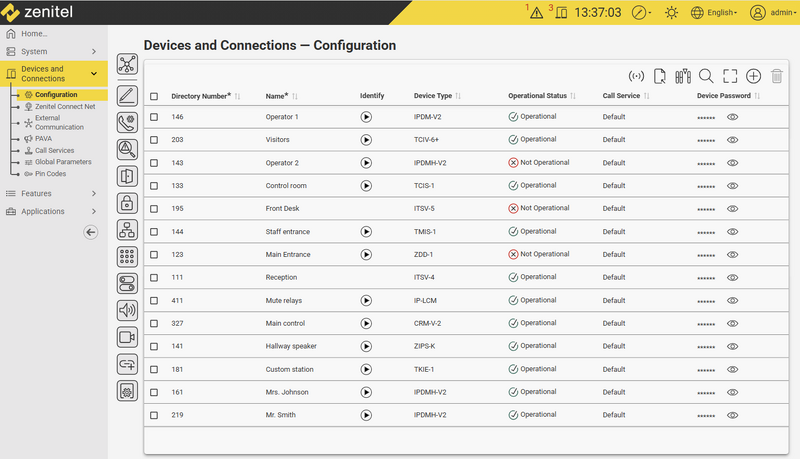800x459 pixels.
Task: Open Zenitel Connect Net submenu item
Action: [x=65, y=107]
